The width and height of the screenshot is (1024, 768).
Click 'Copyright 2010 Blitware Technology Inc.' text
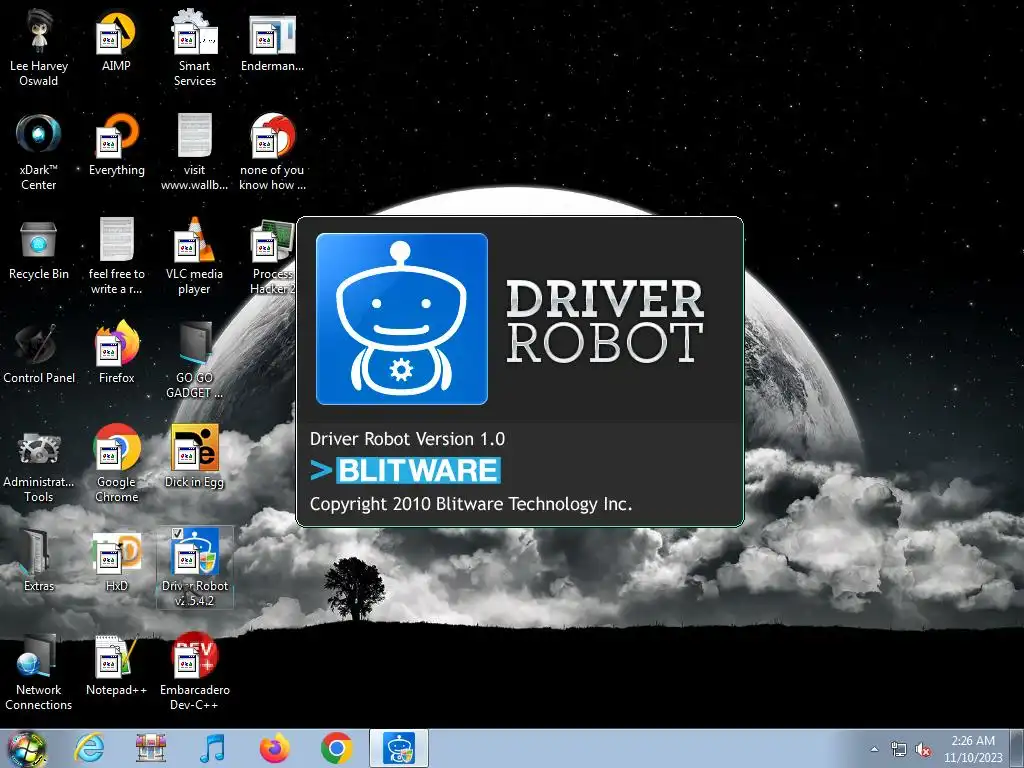471,504
